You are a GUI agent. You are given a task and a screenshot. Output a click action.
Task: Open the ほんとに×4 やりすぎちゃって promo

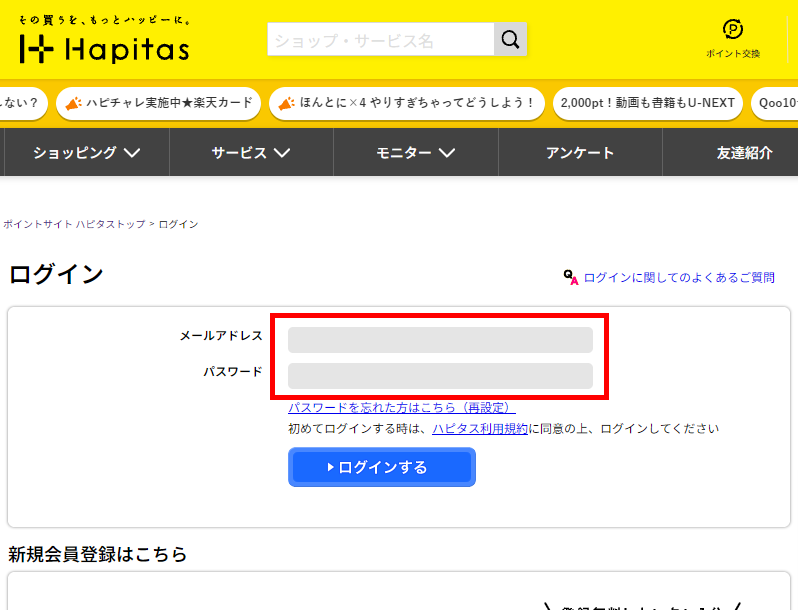point(407,103)
